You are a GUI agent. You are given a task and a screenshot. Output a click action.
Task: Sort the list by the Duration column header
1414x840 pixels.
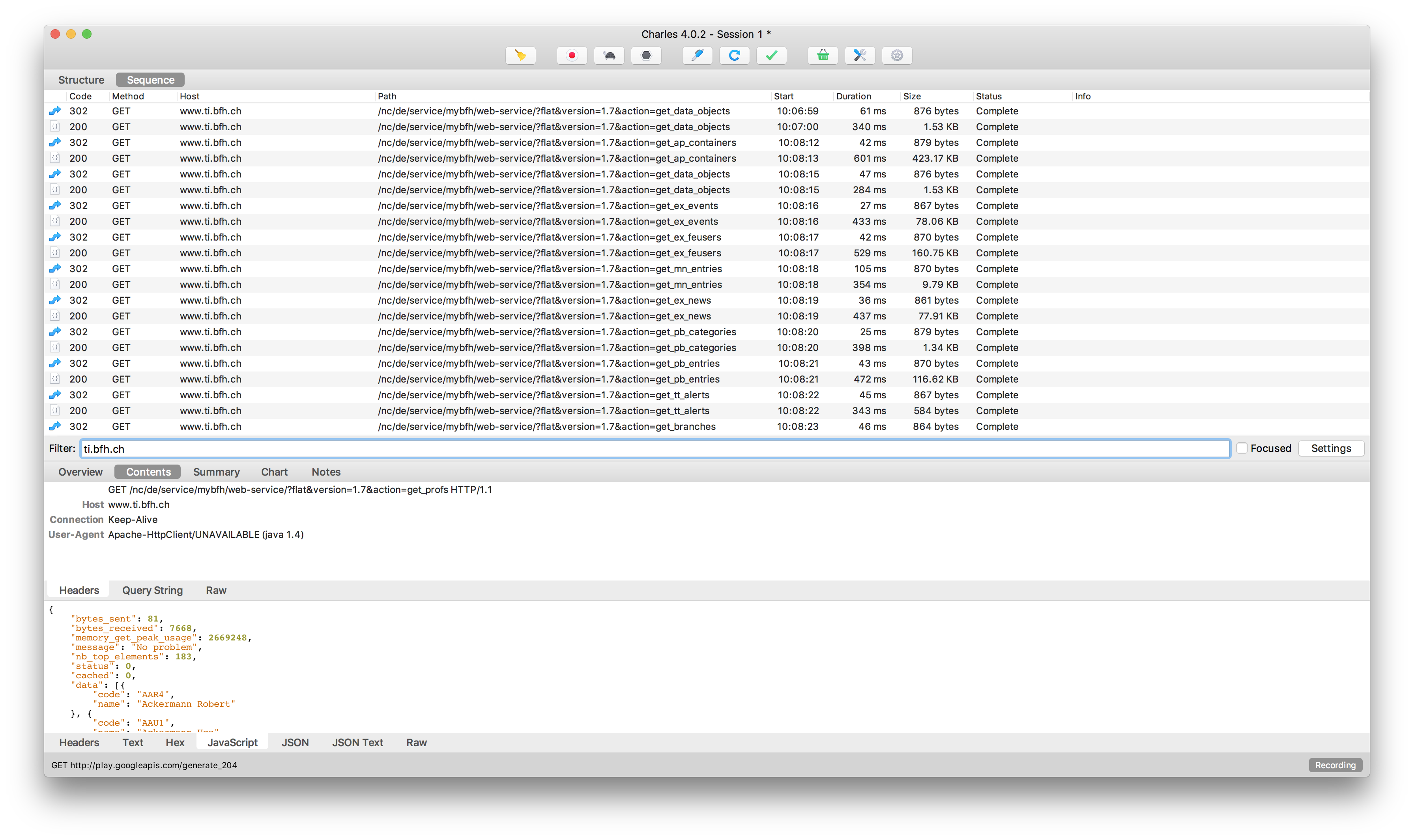pos(853,96)
